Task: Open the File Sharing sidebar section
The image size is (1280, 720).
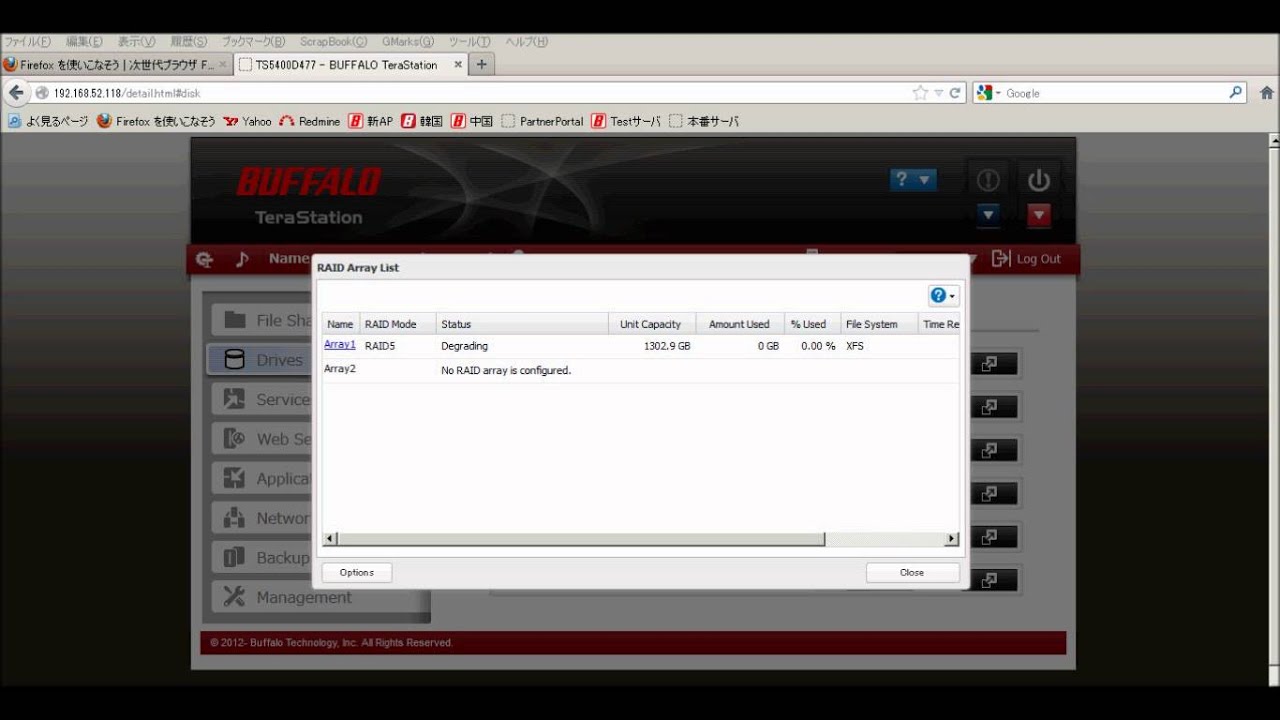Action: click(262, 320)
